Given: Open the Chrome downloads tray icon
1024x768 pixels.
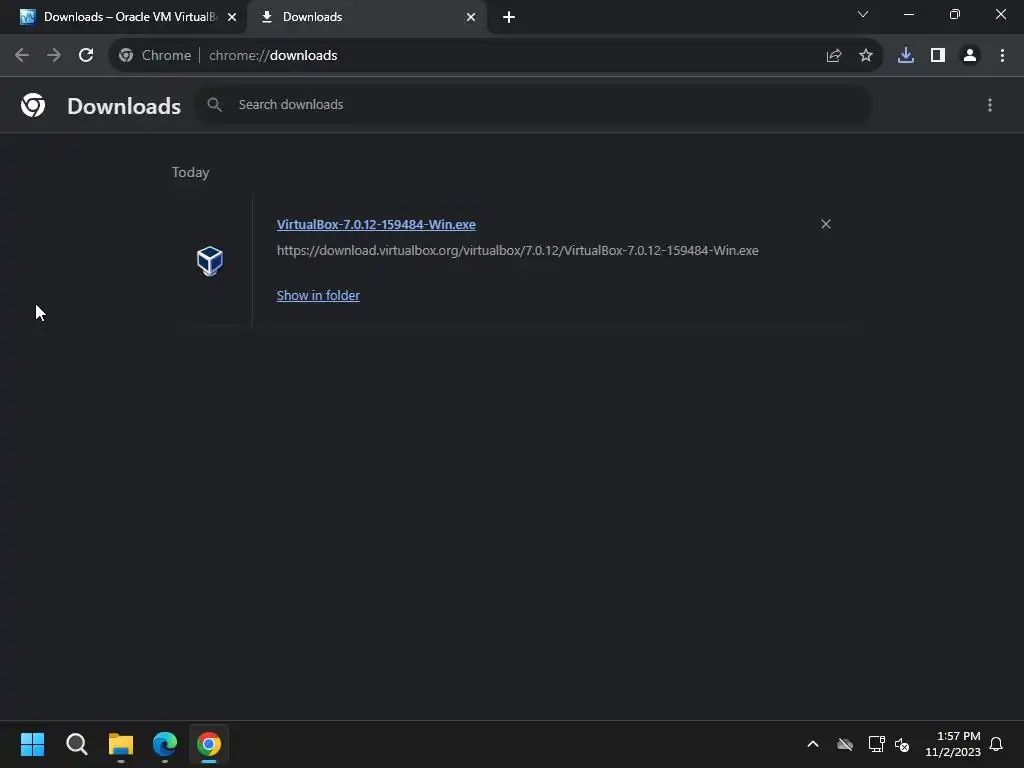Looking at the screenshot, I should pyautogui.click(x=906, y=56).
